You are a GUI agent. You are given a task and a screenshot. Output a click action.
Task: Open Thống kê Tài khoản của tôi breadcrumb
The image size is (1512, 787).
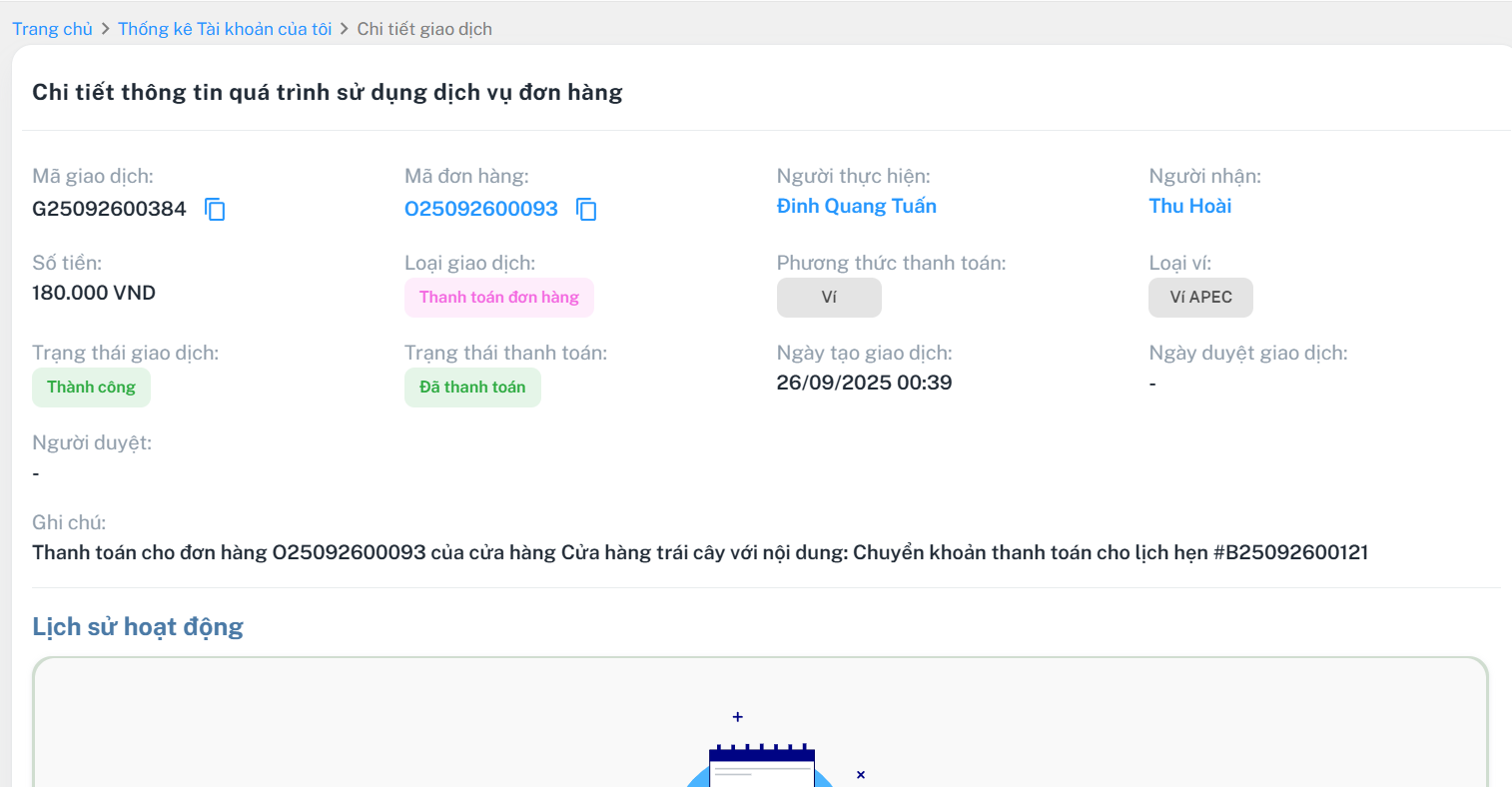(x=225, y=29)
